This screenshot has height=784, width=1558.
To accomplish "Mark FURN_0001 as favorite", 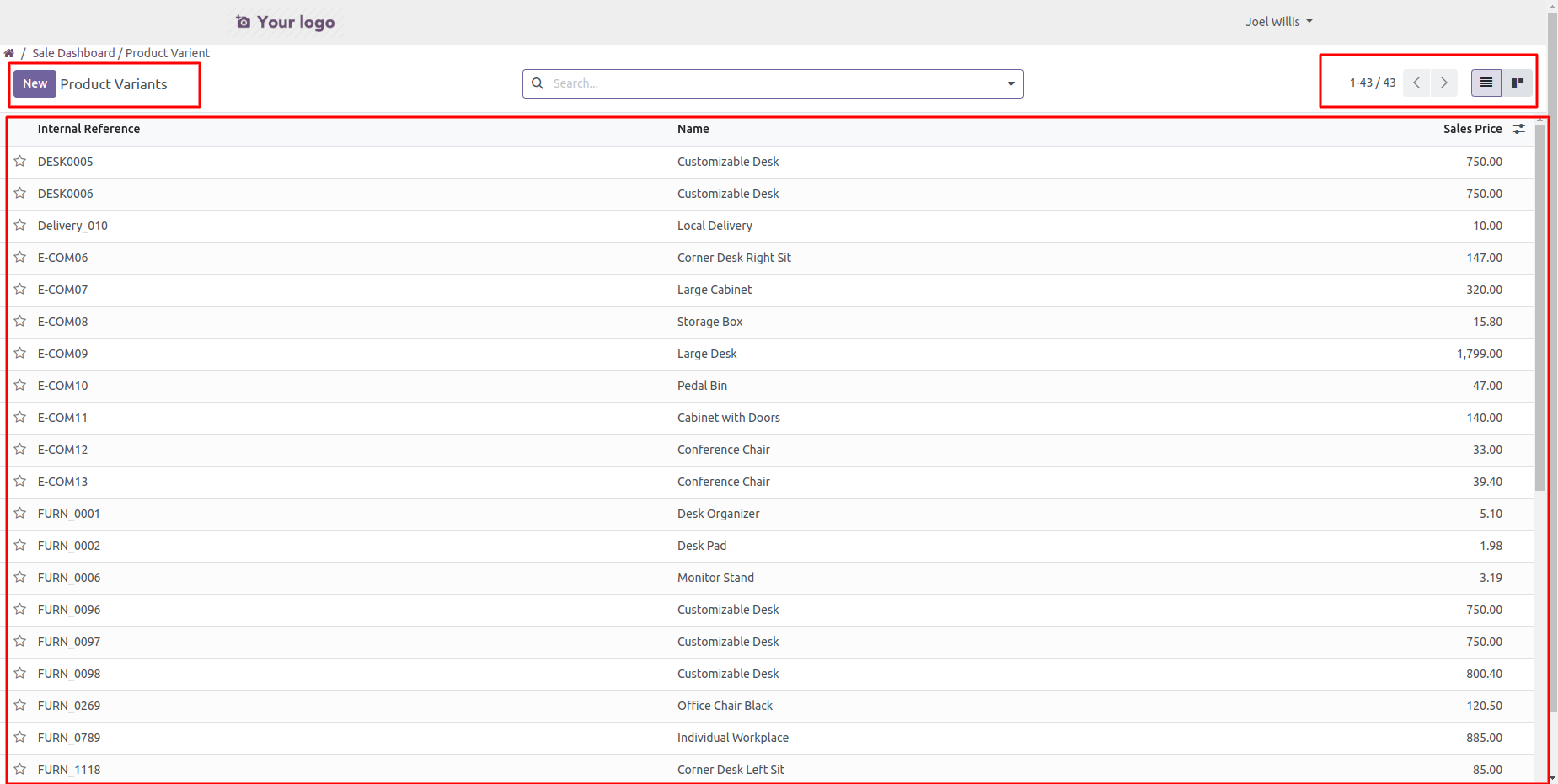I will (20, 513).
